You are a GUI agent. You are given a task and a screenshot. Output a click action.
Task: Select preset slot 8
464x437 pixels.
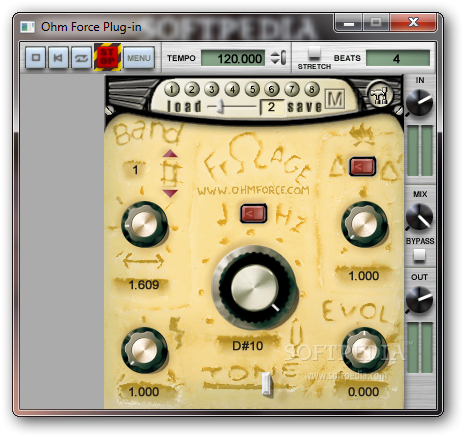[x=312, y=89]
